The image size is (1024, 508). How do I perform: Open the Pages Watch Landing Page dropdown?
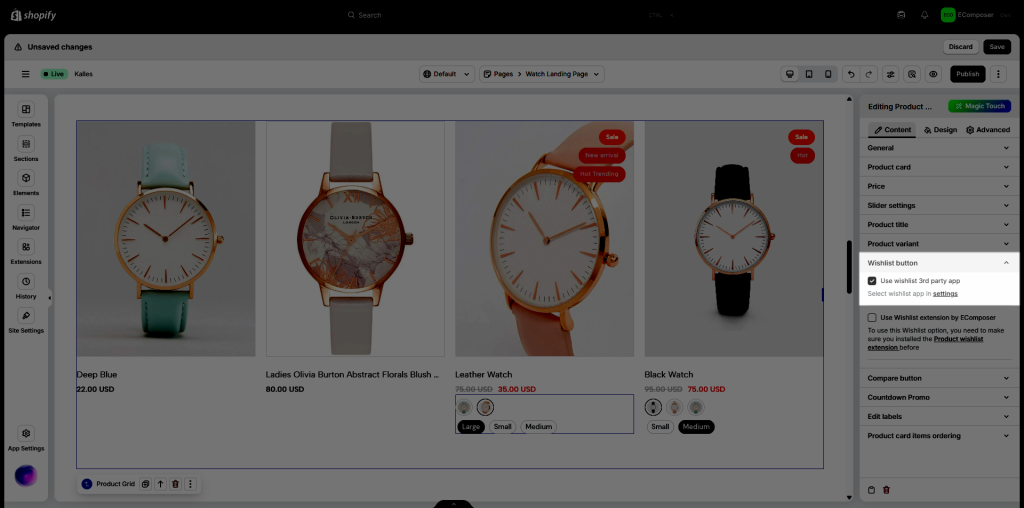pos(542,74)
